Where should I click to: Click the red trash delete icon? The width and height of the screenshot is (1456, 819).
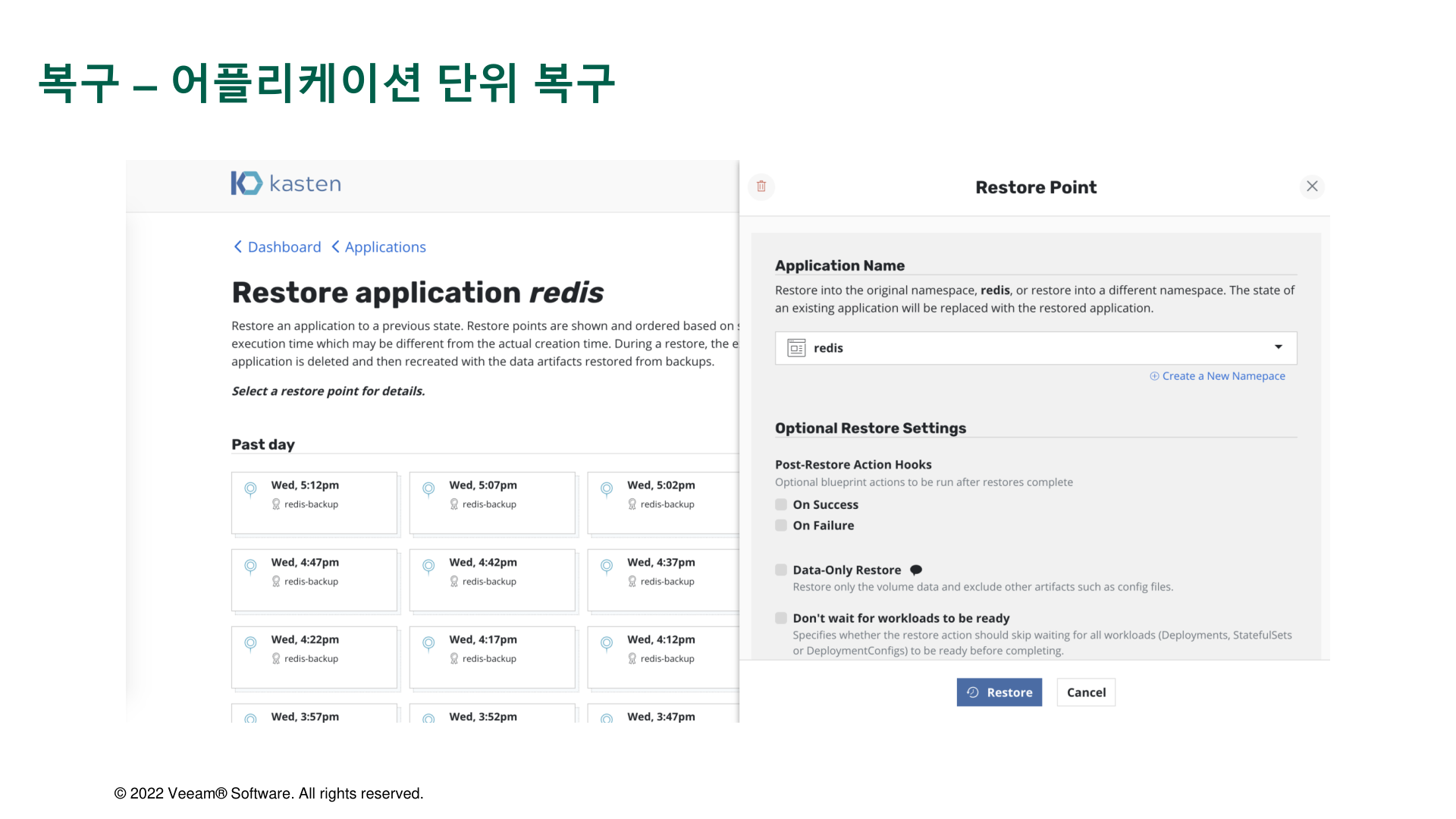[761, 187]
